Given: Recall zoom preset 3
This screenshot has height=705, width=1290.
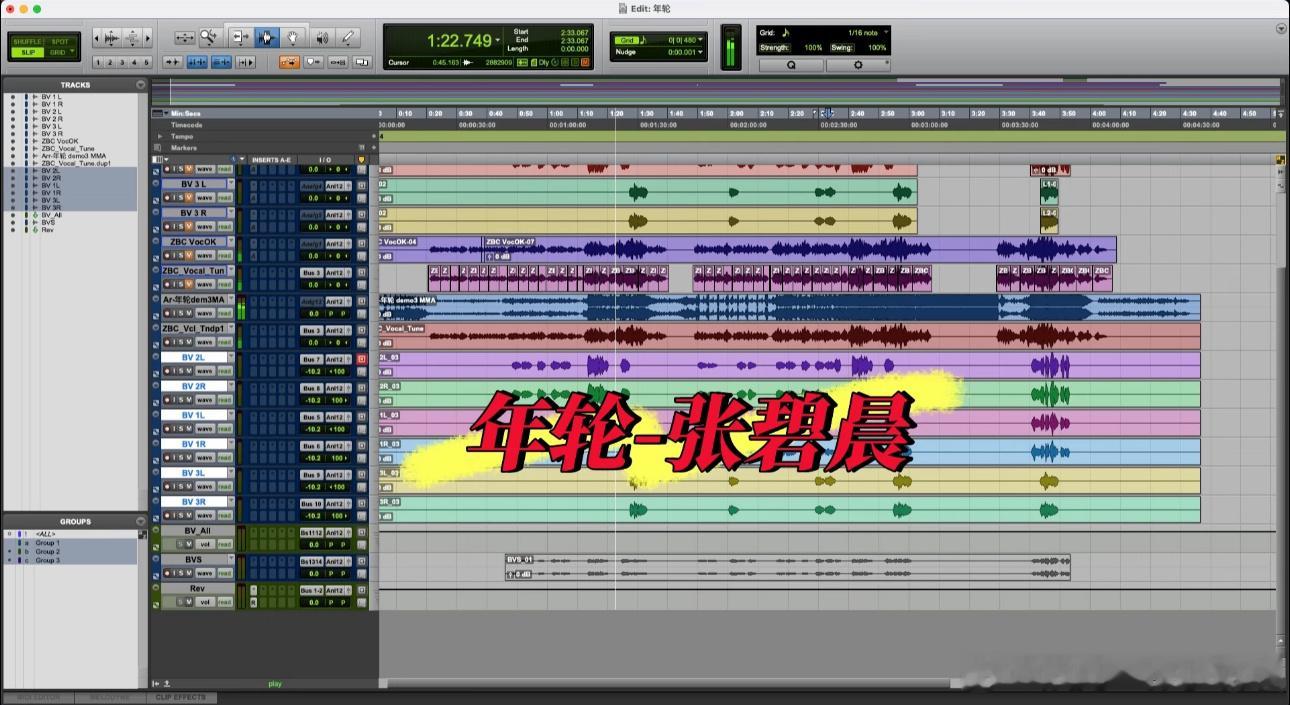Looking at the screenshot, I should (123, 62).
